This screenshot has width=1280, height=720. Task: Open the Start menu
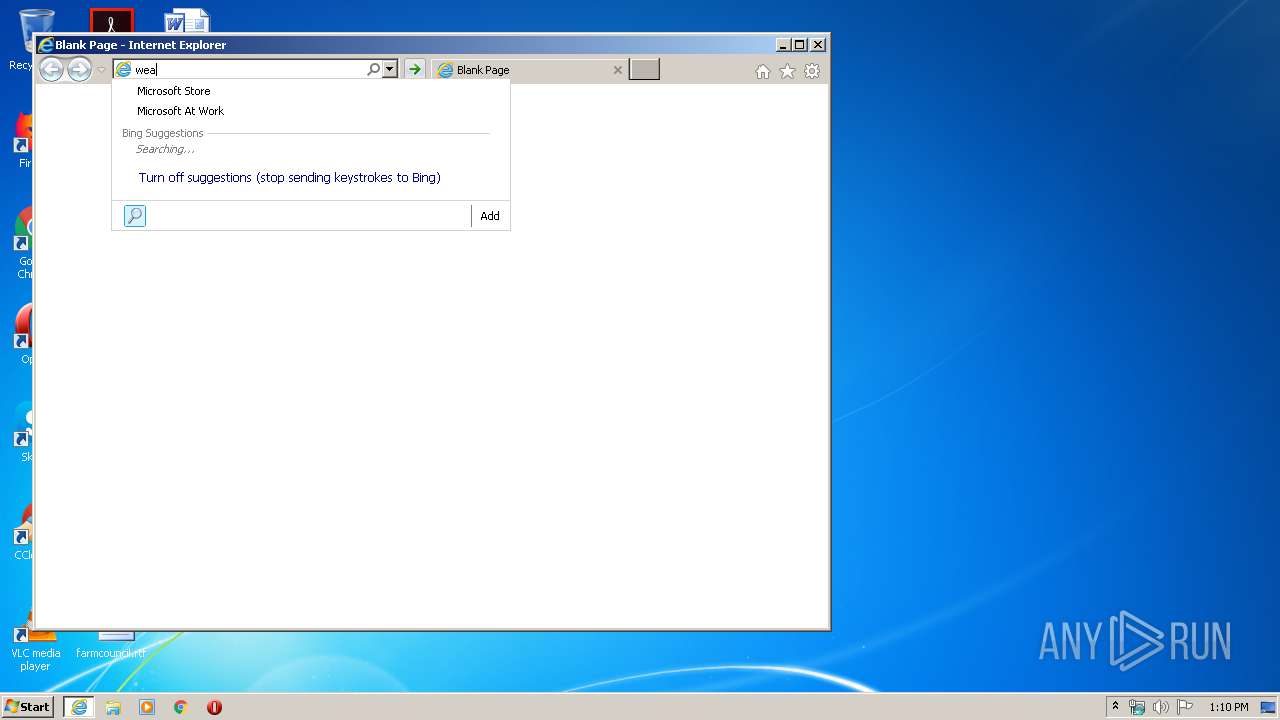pos(27,707)
